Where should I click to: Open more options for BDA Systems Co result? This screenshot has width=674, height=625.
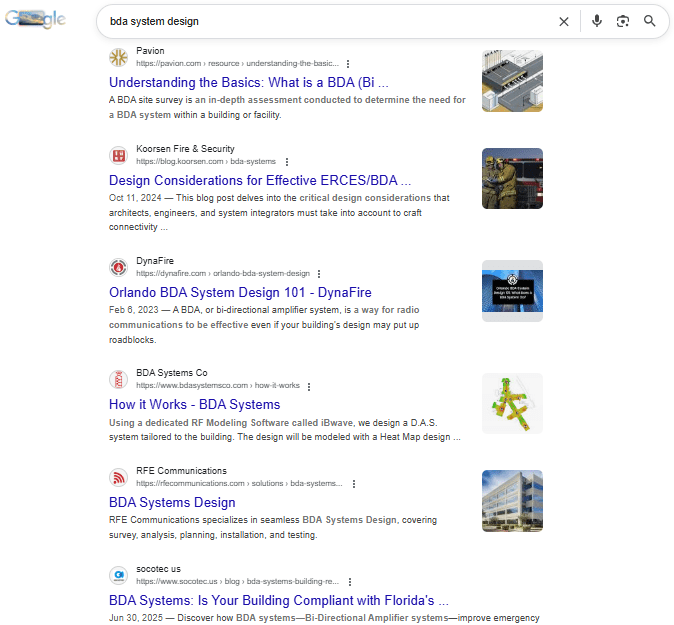[x=309, y=386]
